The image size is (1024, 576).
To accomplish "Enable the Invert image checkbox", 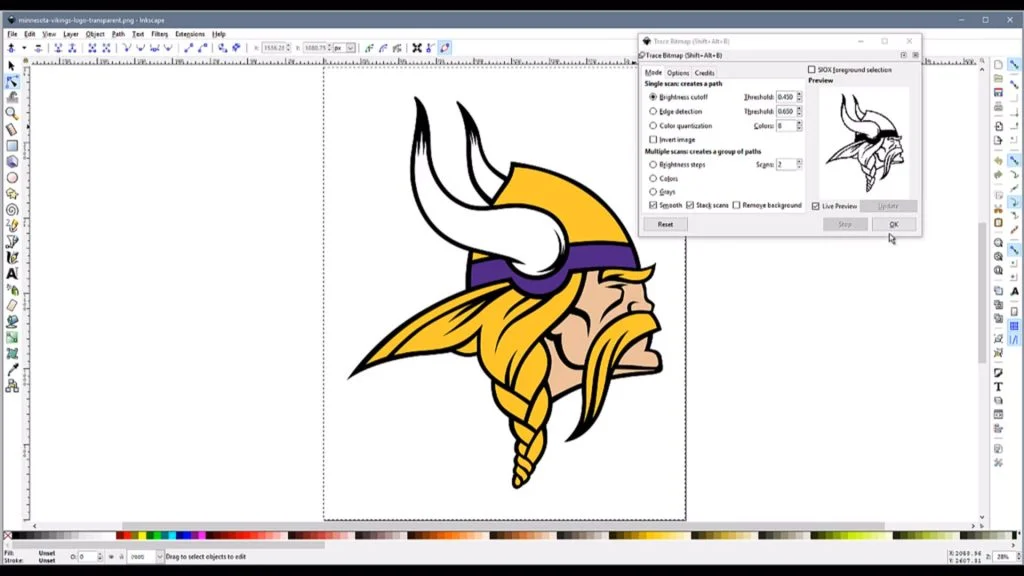I will 653,140.
